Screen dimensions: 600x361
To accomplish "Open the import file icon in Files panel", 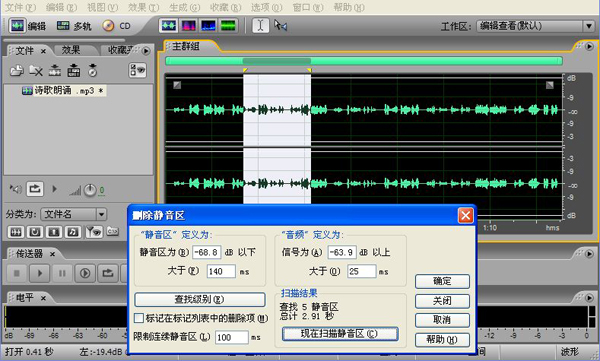I will (x=17, y=70).
